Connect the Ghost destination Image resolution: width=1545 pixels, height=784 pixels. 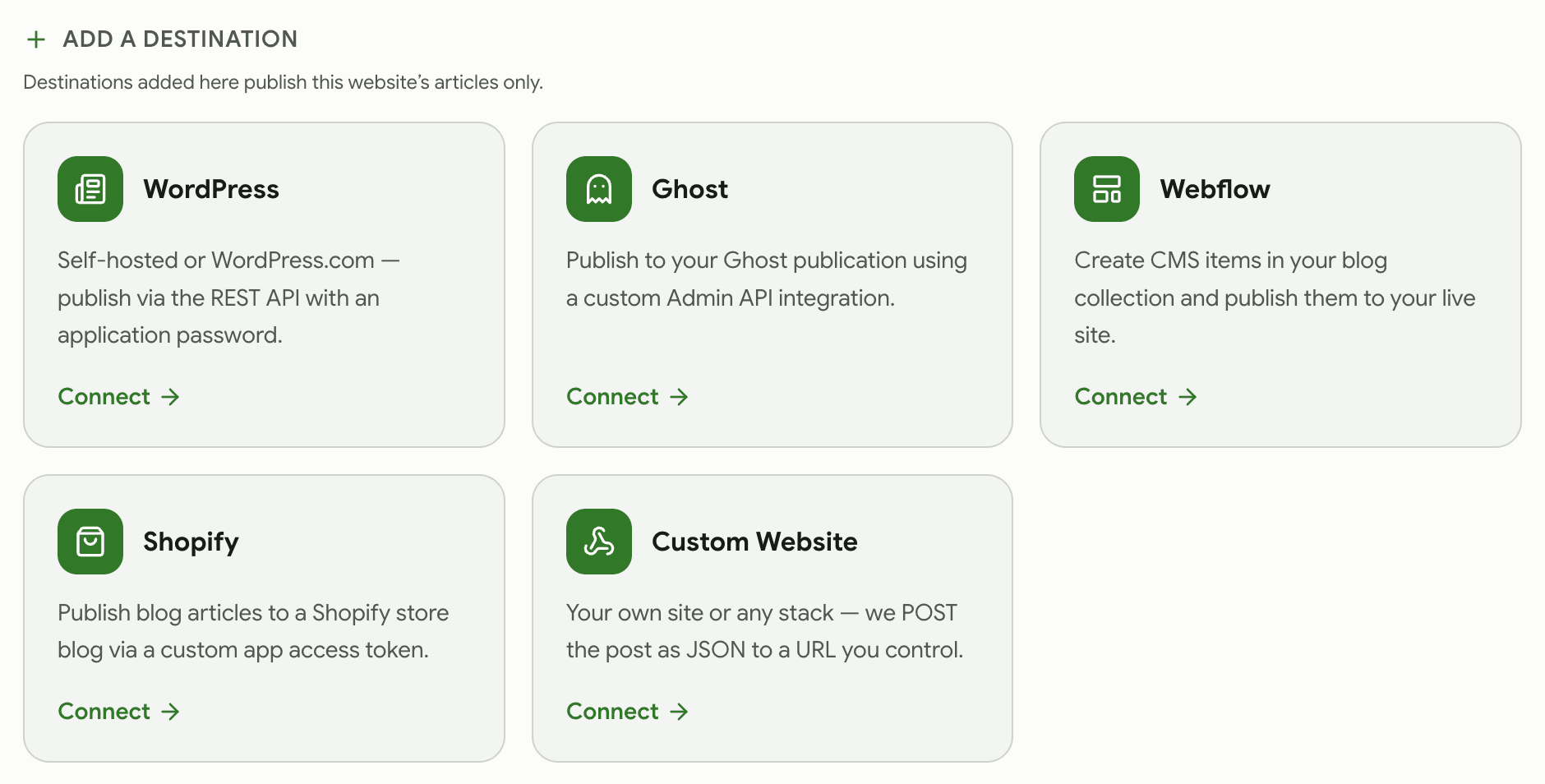pos(628,397)
